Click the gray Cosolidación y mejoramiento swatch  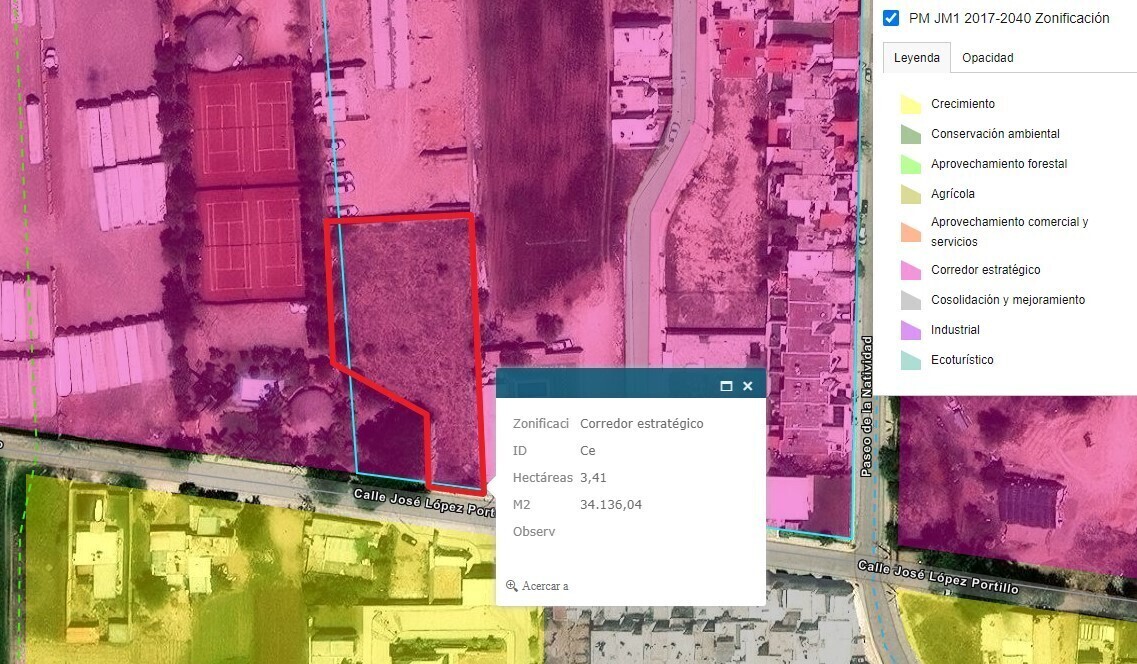[x=910, y=300]
